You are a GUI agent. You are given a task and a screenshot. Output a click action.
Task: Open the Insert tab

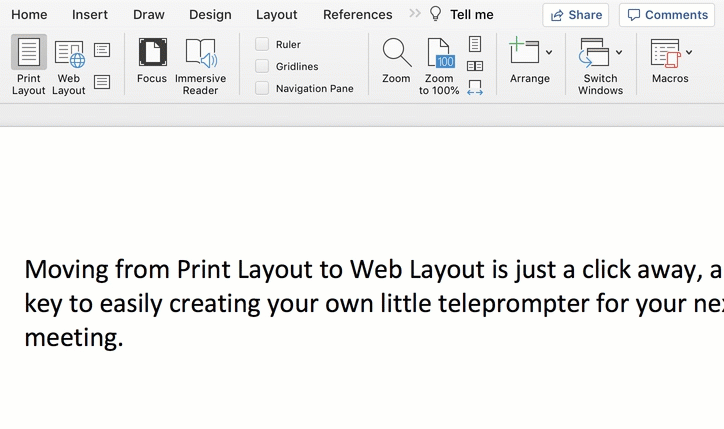coord(90,15)
